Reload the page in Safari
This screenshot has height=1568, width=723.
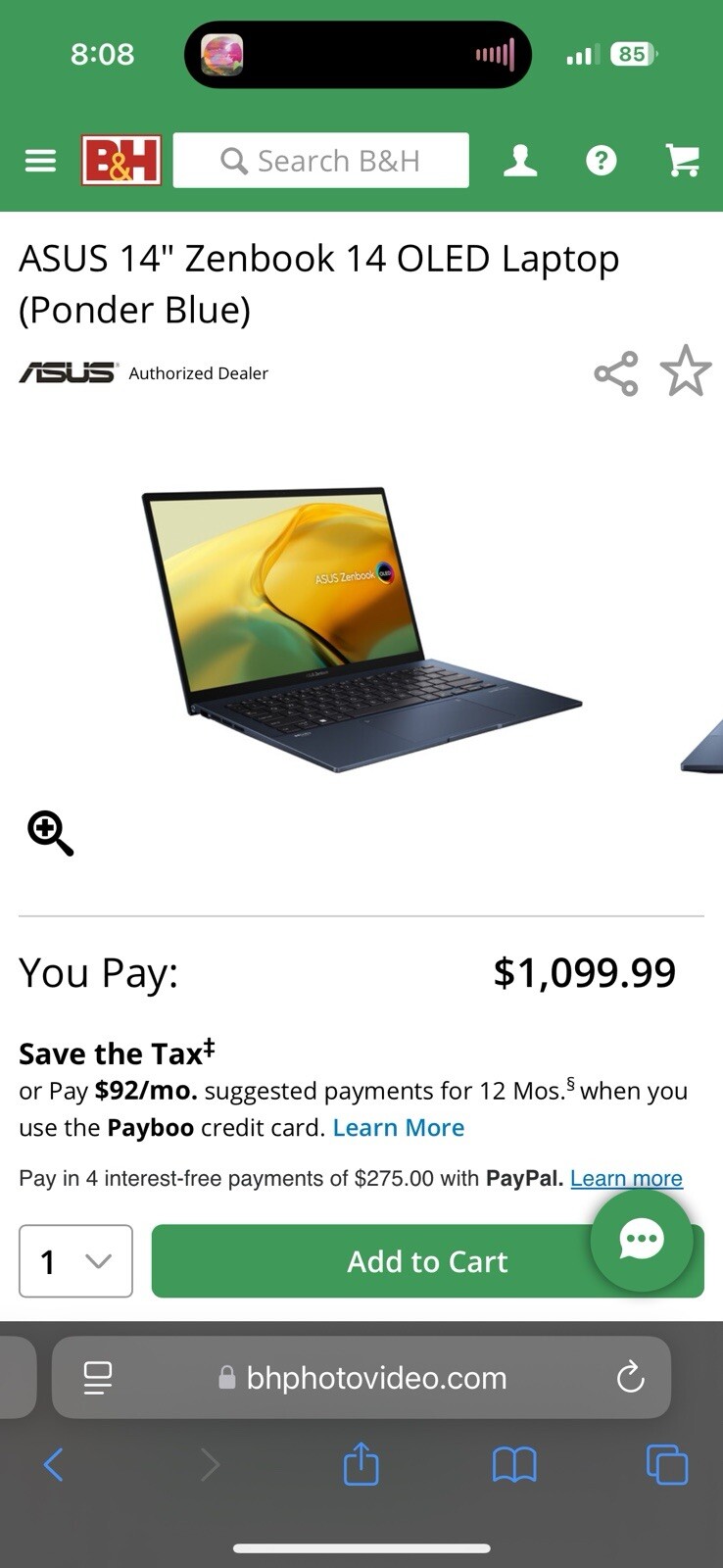[630, 1377]
